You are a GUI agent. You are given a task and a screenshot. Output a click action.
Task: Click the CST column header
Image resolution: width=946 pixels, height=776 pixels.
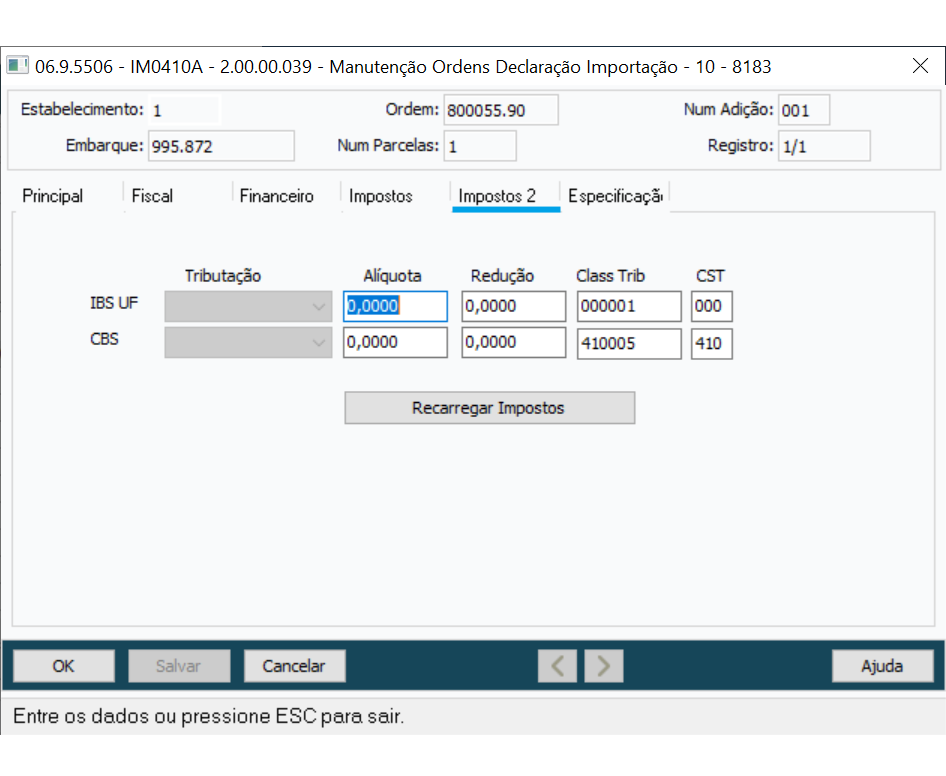[x=710, y=276]
